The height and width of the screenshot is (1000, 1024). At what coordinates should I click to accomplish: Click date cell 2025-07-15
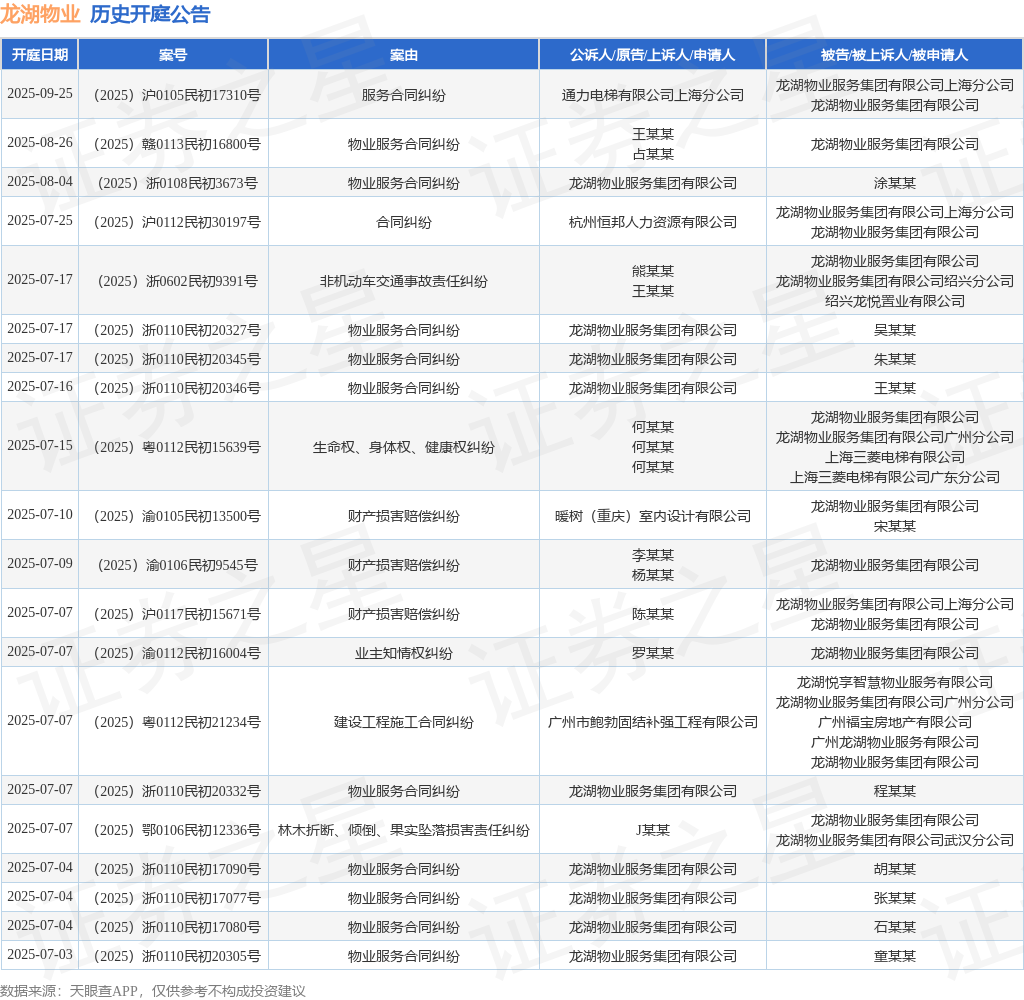click(40, 445)
